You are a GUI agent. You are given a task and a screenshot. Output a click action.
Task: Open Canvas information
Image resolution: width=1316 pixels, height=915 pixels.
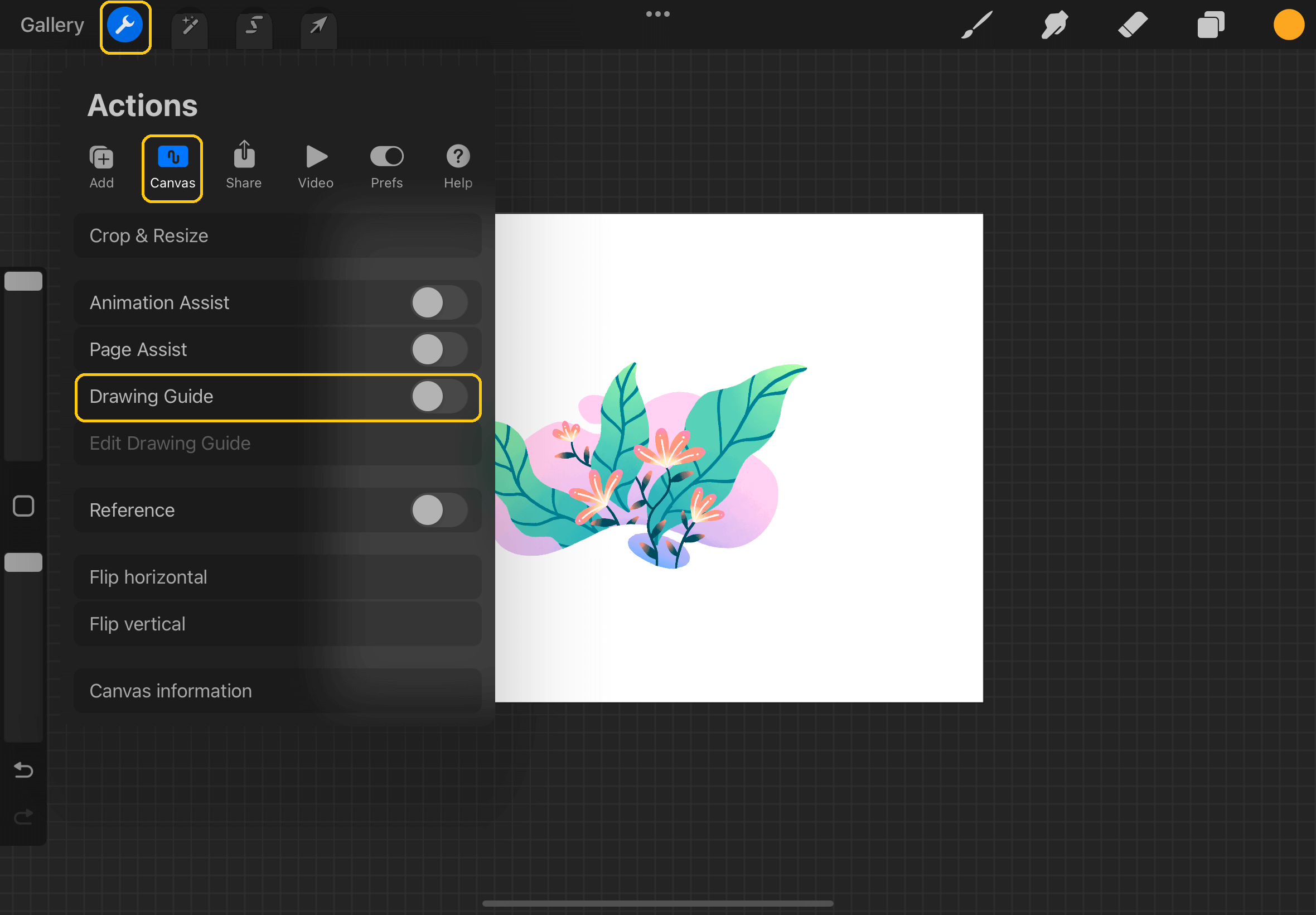[x=277, y=691]
